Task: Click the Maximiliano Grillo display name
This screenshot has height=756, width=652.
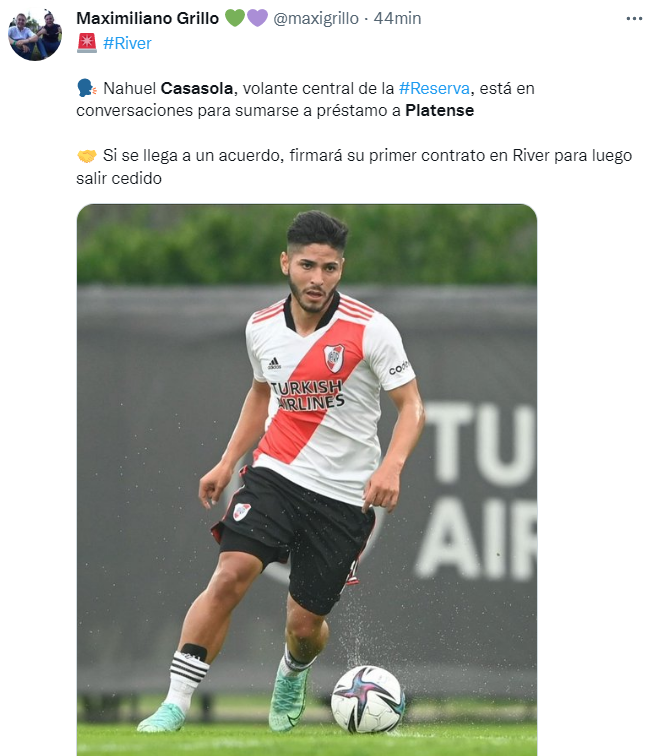Action: tap(148, 18)
